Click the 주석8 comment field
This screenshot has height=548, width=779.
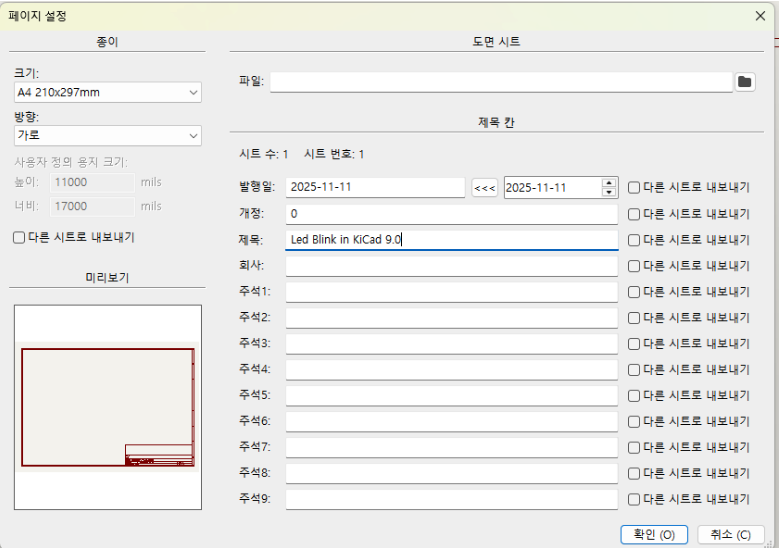452,473
